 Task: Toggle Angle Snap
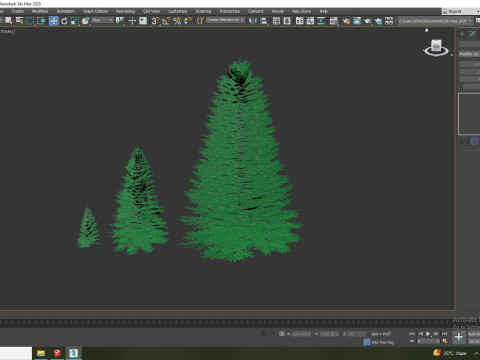coord(166,21)
